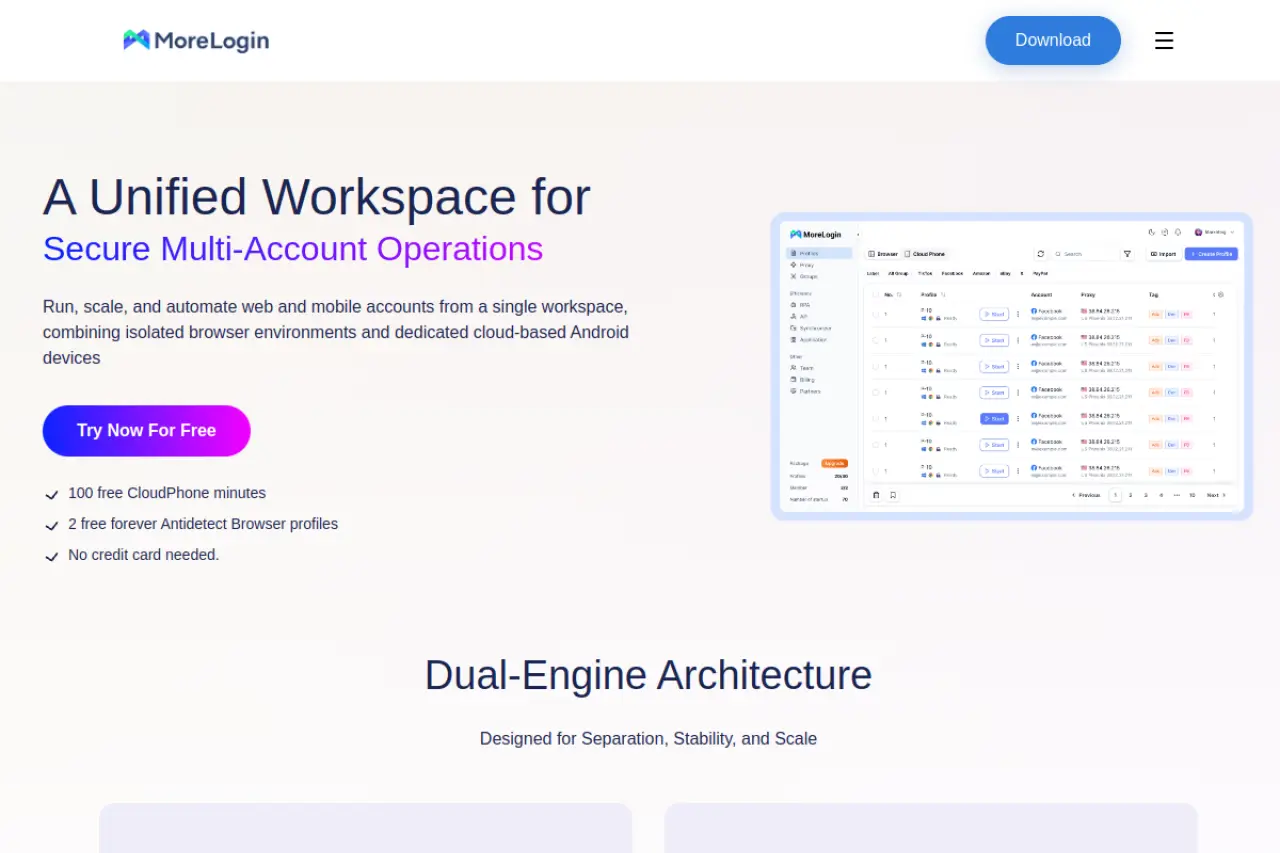Go to the Next page in pagination

click(x=1215, y=495)
